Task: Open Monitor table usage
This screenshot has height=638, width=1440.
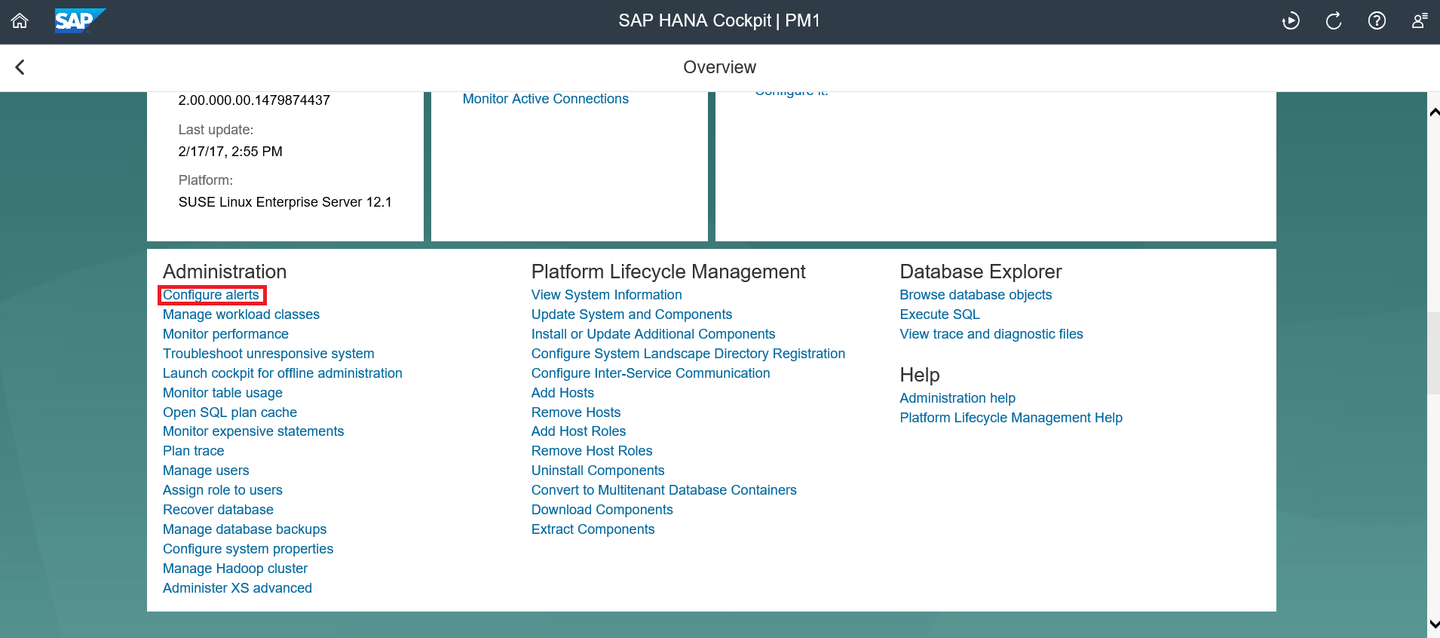Action: tap(223, 393)
